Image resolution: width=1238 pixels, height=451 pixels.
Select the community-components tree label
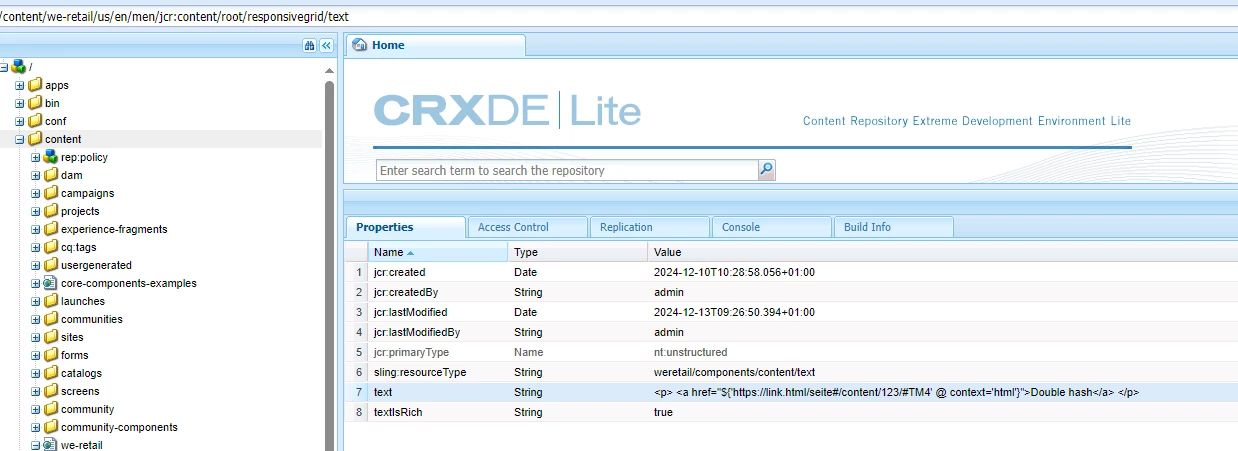coord(119,427)
